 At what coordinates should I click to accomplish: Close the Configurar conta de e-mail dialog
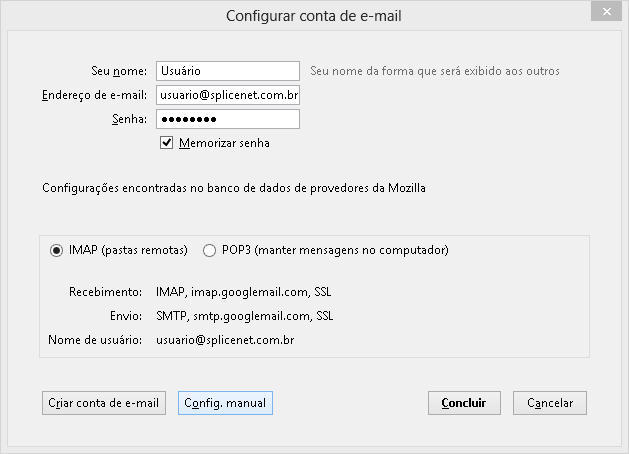(x=606, y=12)
